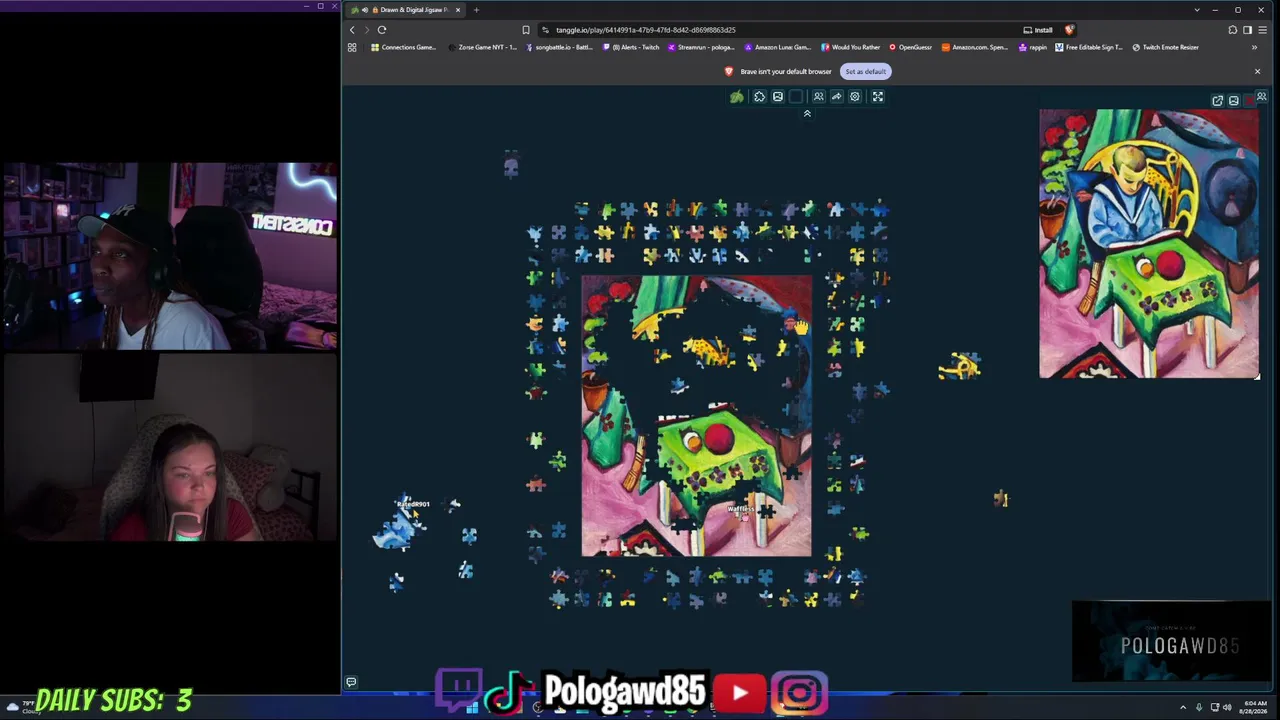Open rappin bookmark
Image resolution: width=1280 pixels, height=720 pixels.
point(1031,47)
